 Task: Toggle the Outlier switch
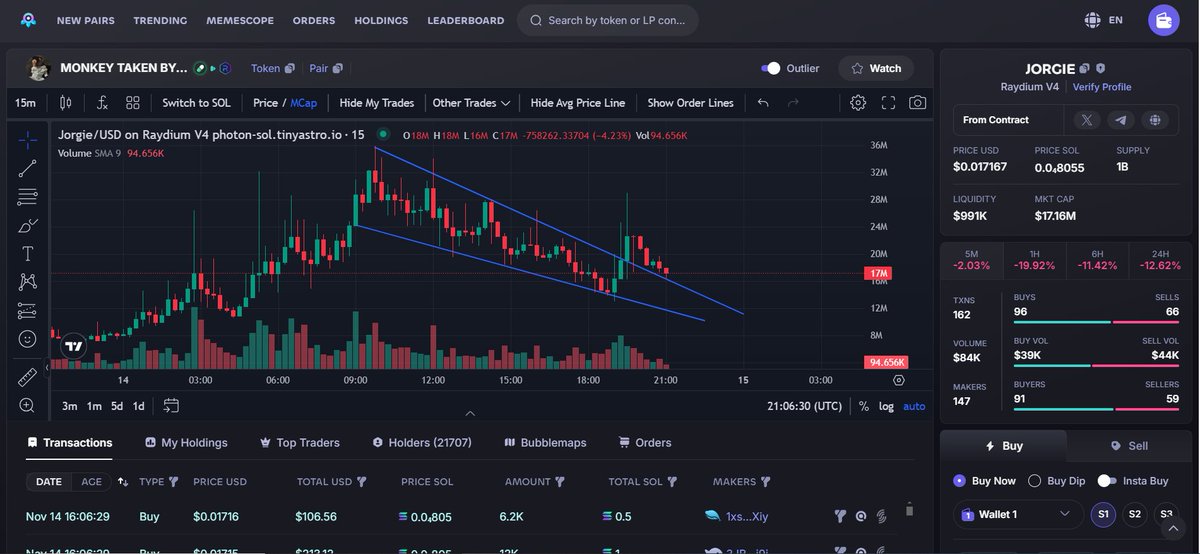[x=770, y=68]
